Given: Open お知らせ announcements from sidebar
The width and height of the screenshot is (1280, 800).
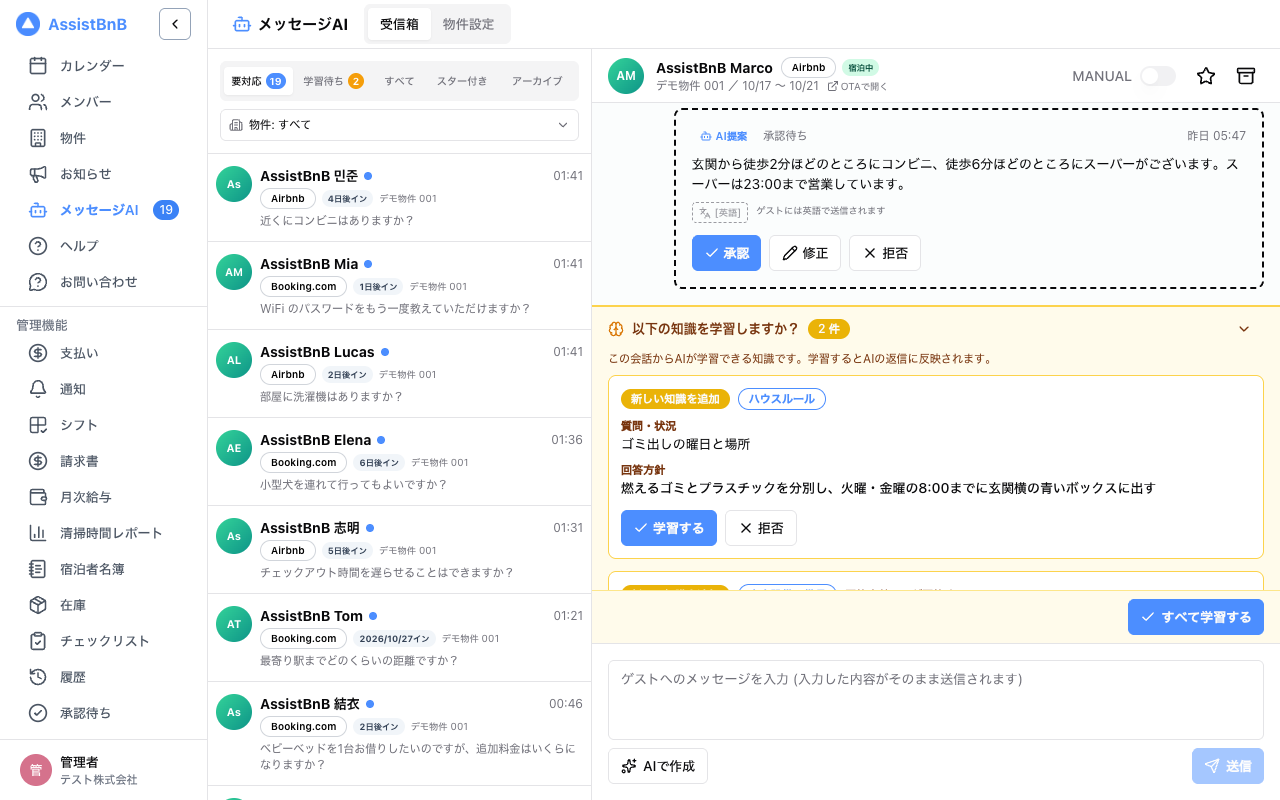Looking at the screenshot, I should [104, 174].
